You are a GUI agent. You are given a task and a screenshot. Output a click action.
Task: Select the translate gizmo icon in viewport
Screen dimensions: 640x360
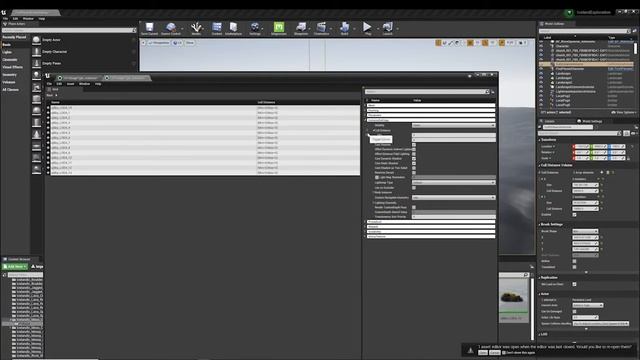(438, 43)
